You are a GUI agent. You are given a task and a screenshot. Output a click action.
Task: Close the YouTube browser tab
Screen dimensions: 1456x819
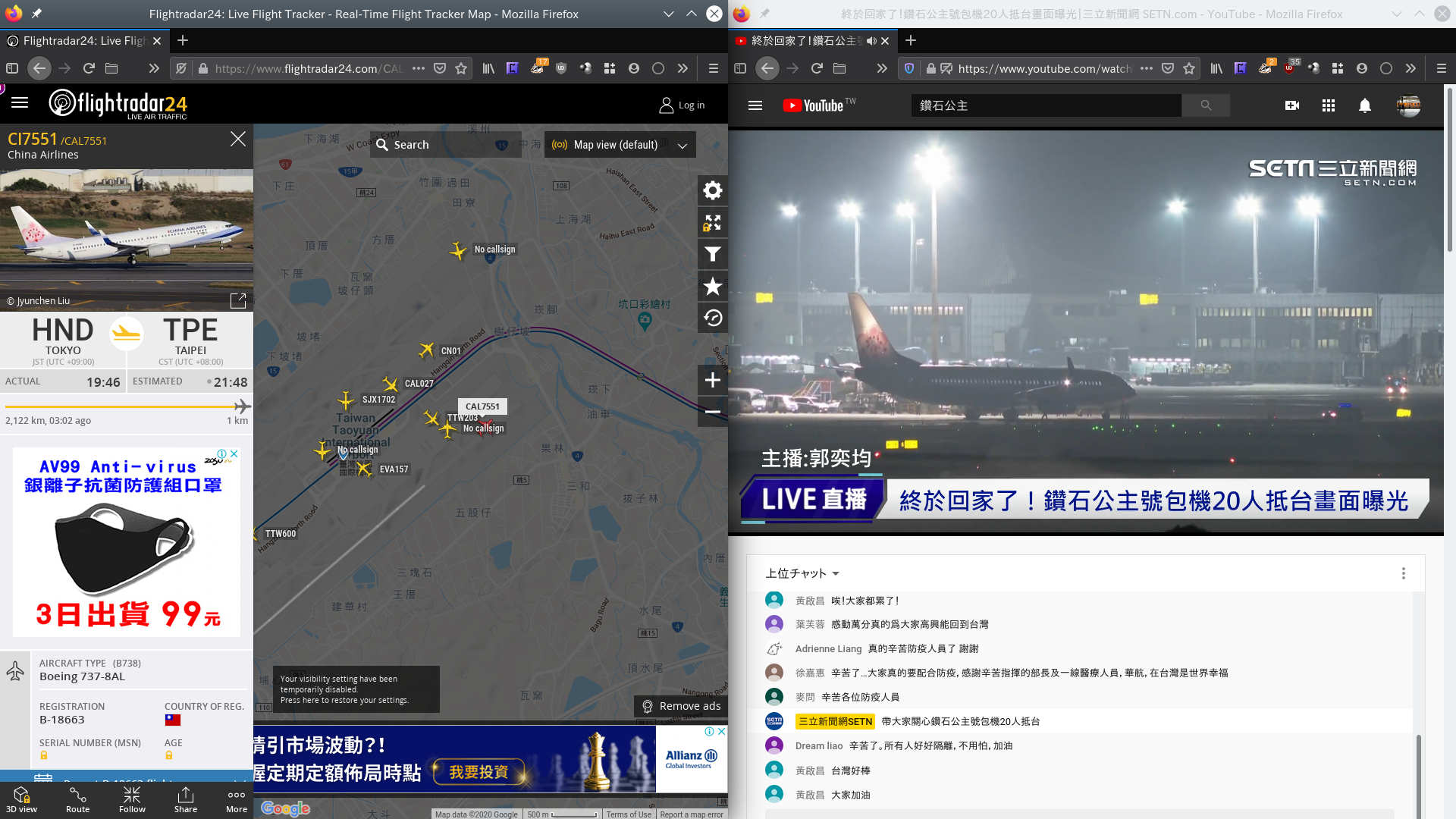[885, 41]
